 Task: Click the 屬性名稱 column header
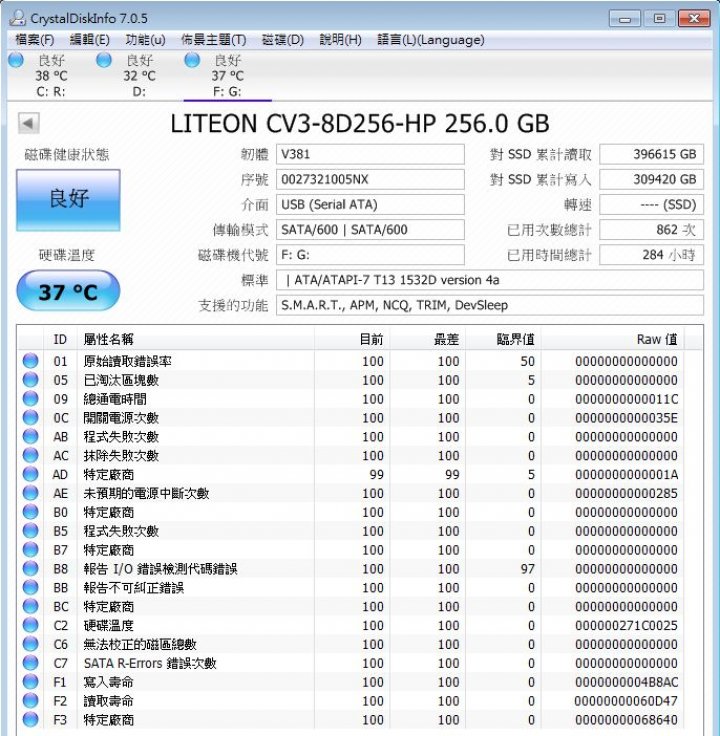pyautogui.click(x=196, y=339)
